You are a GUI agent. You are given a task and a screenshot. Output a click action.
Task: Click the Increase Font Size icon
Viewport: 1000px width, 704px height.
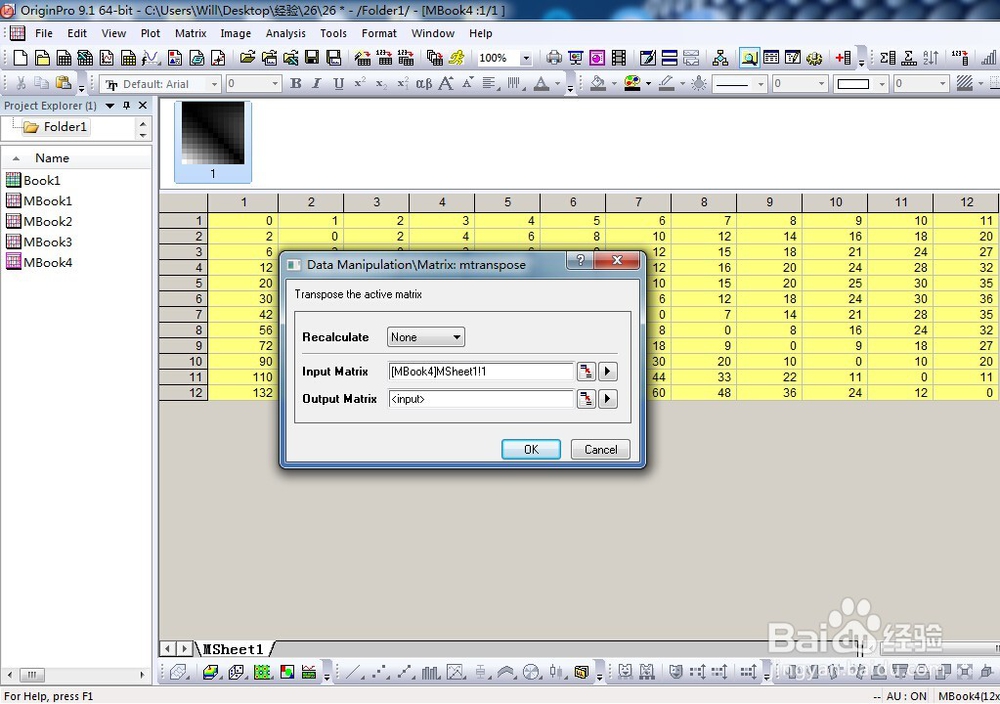click(x=446, y=84)
